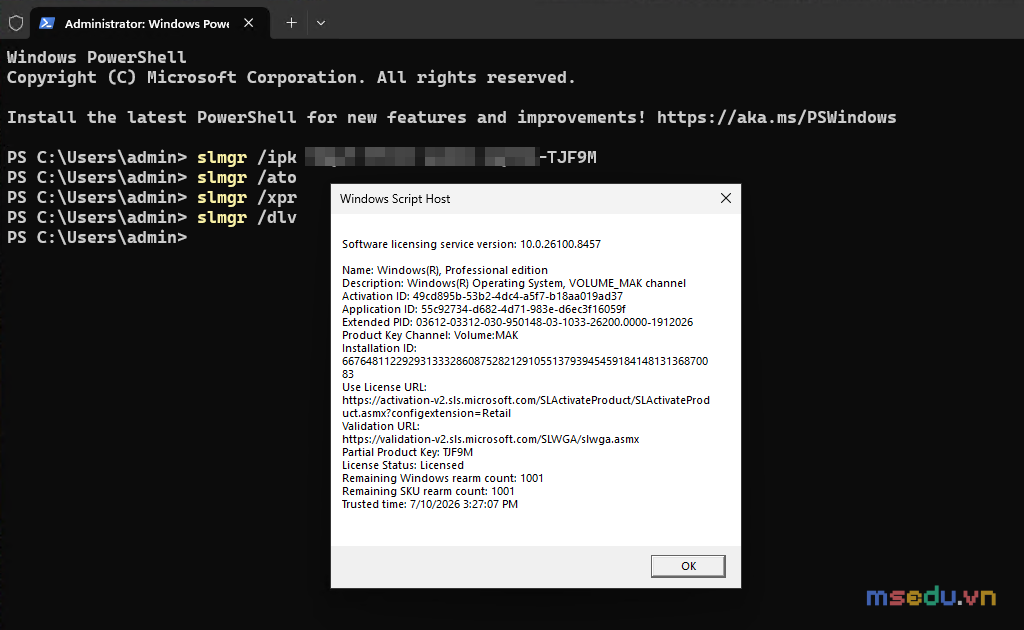Image resolution: width=1024 pixels, height=630 pixels.
Task: Click the Activation ID line
Action: pos(482,296)
